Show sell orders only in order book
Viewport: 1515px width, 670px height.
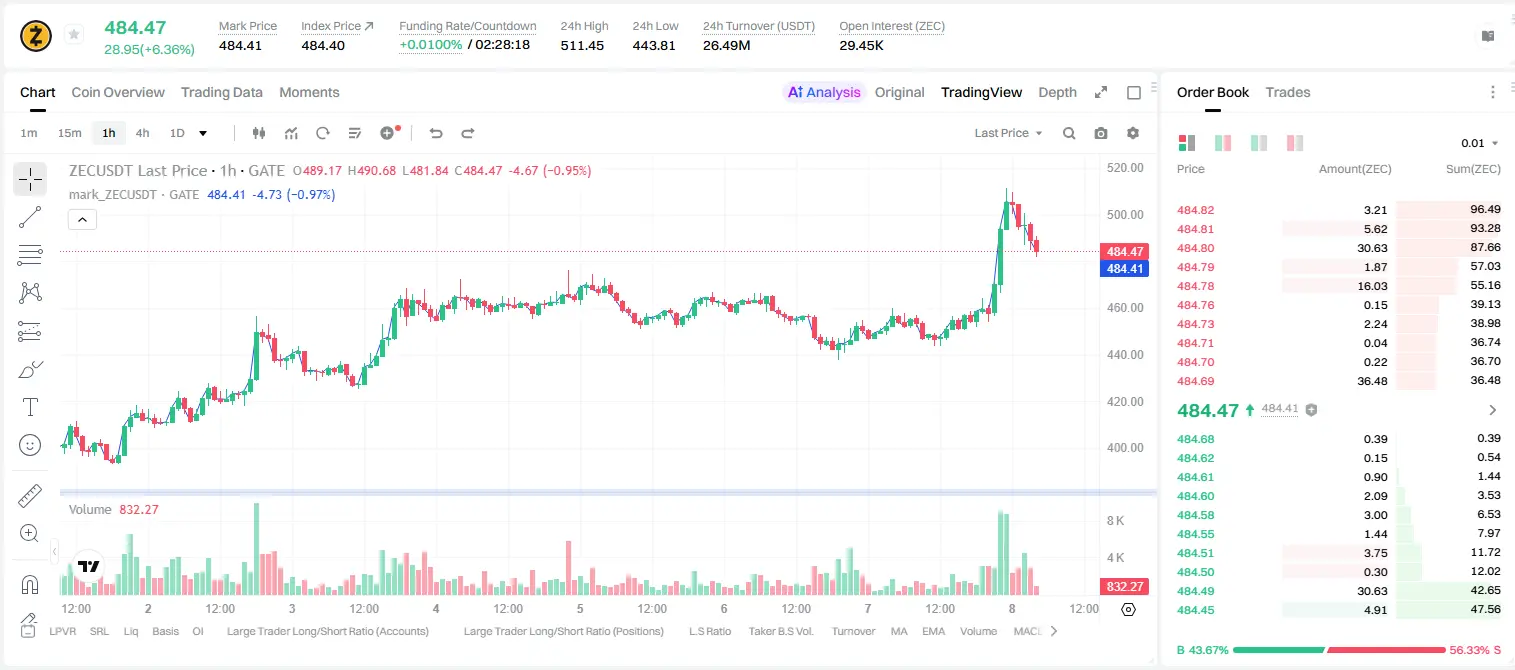click(x=1296, y=143)
